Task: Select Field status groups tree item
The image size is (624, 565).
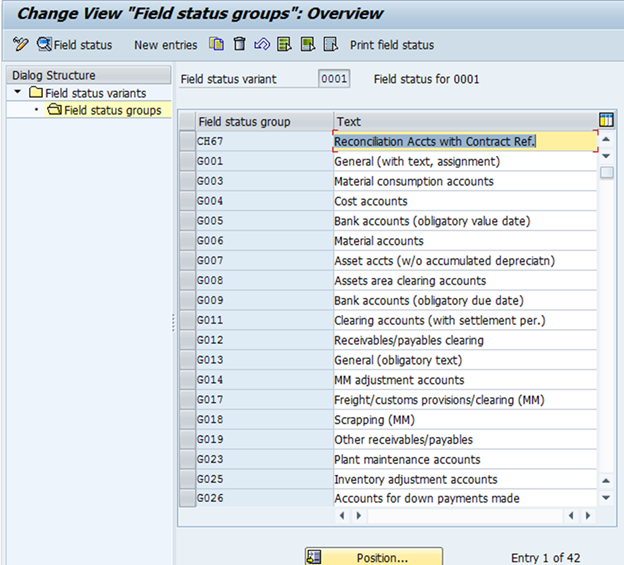Action: 113,110
